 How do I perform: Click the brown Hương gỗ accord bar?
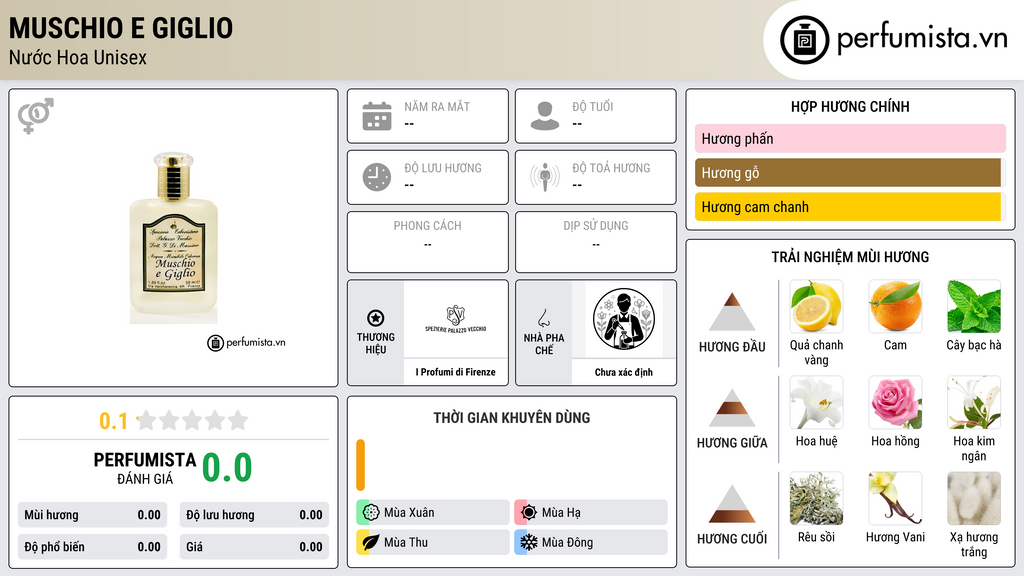coord(848,173)
